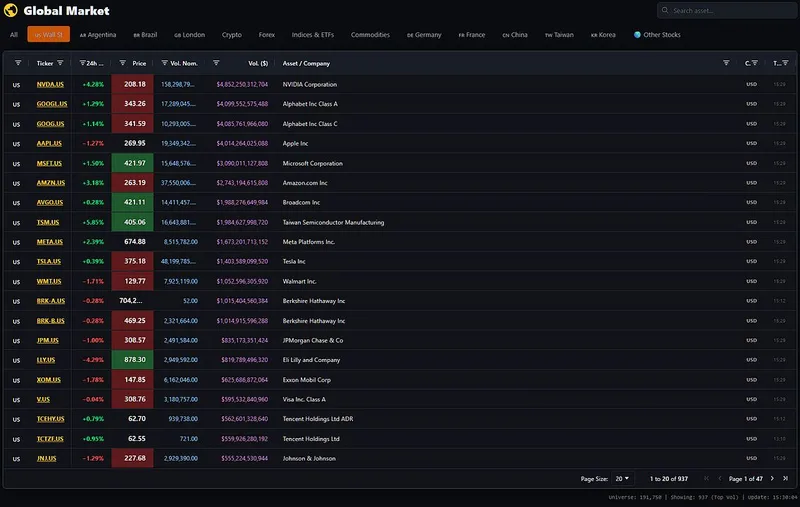Switch to the Crypto tab
This screenshot has height=507, width=800.
tap(232, 35)
